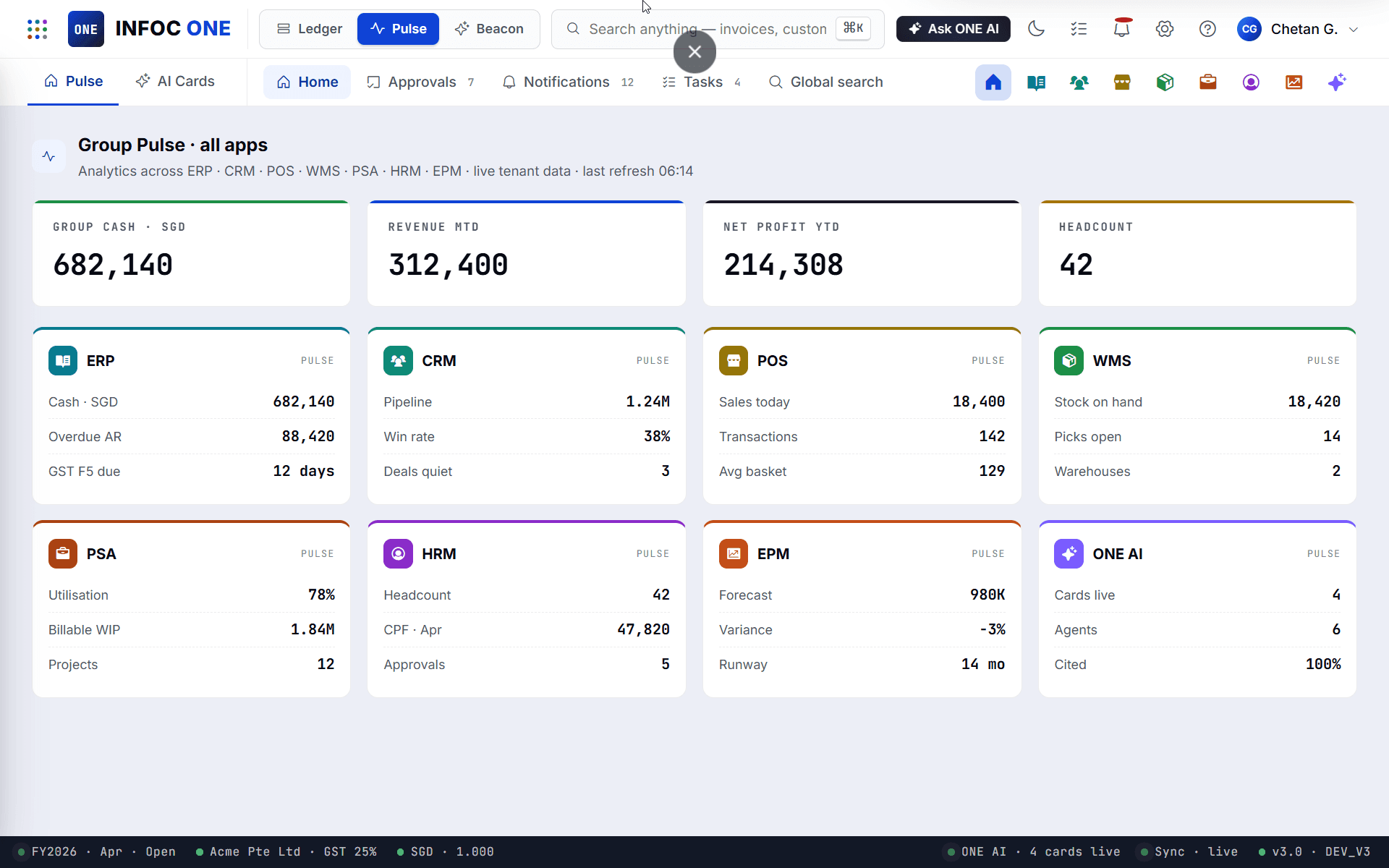Screen dimensions: 1389x868
Task: Open the EPM chart icon shortcut
Action: [1294, 82]
